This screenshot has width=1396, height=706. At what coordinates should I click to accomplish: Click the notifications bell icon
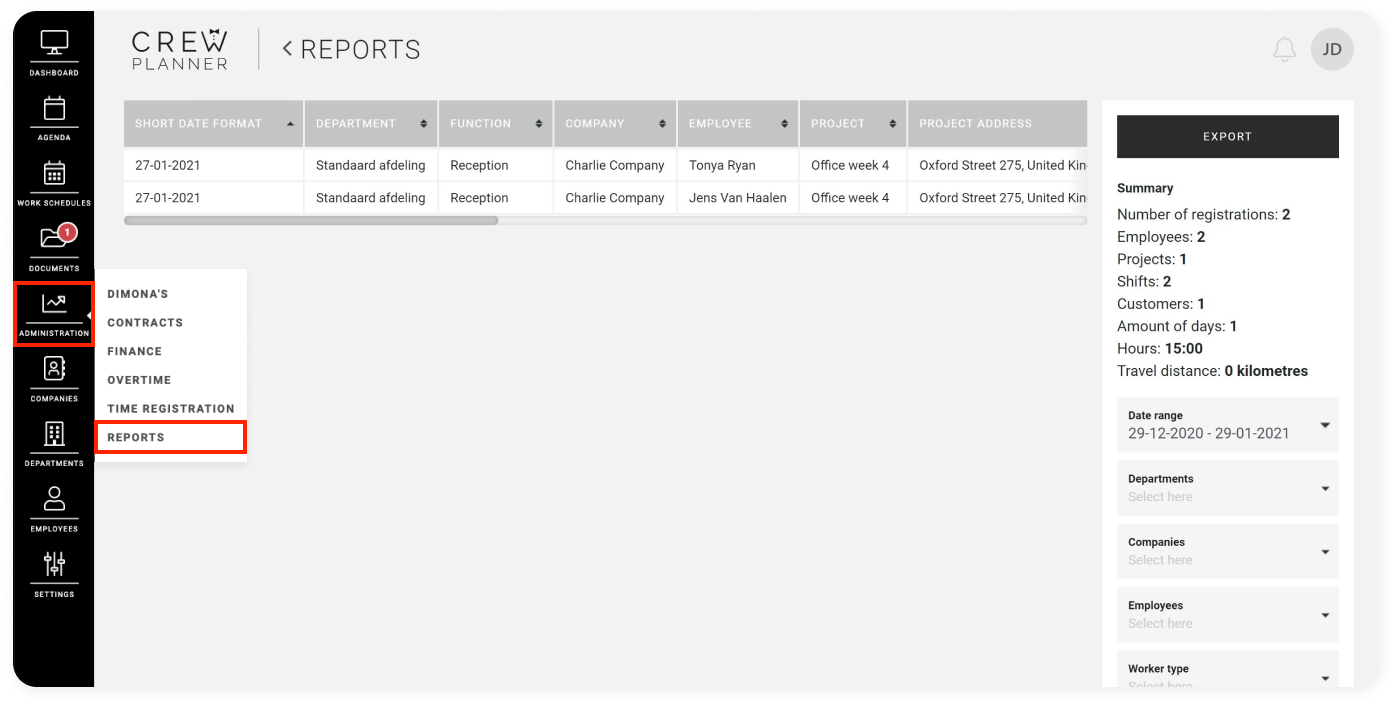coord(1284,50)
